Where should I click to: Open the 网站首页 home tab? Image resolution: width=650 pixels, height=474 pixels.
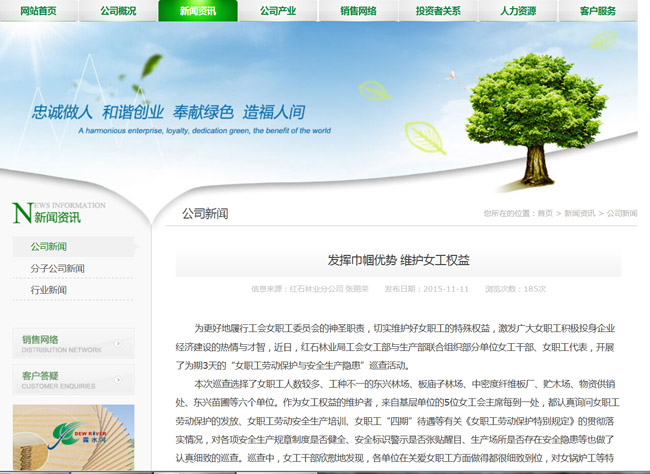(x=38, y=11)
